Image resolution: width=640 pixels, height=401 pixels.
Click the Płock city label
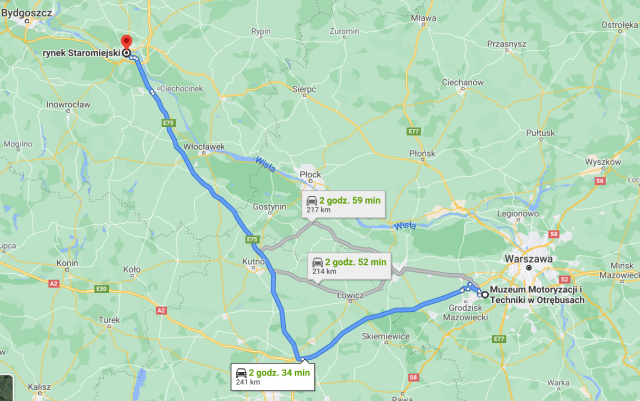point(310,174)
